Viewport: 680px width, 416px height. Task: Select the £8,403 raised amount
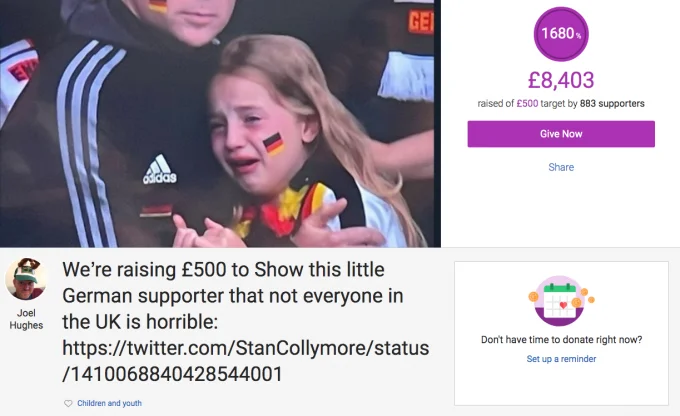pyautogui.click(x=561, y=80)
